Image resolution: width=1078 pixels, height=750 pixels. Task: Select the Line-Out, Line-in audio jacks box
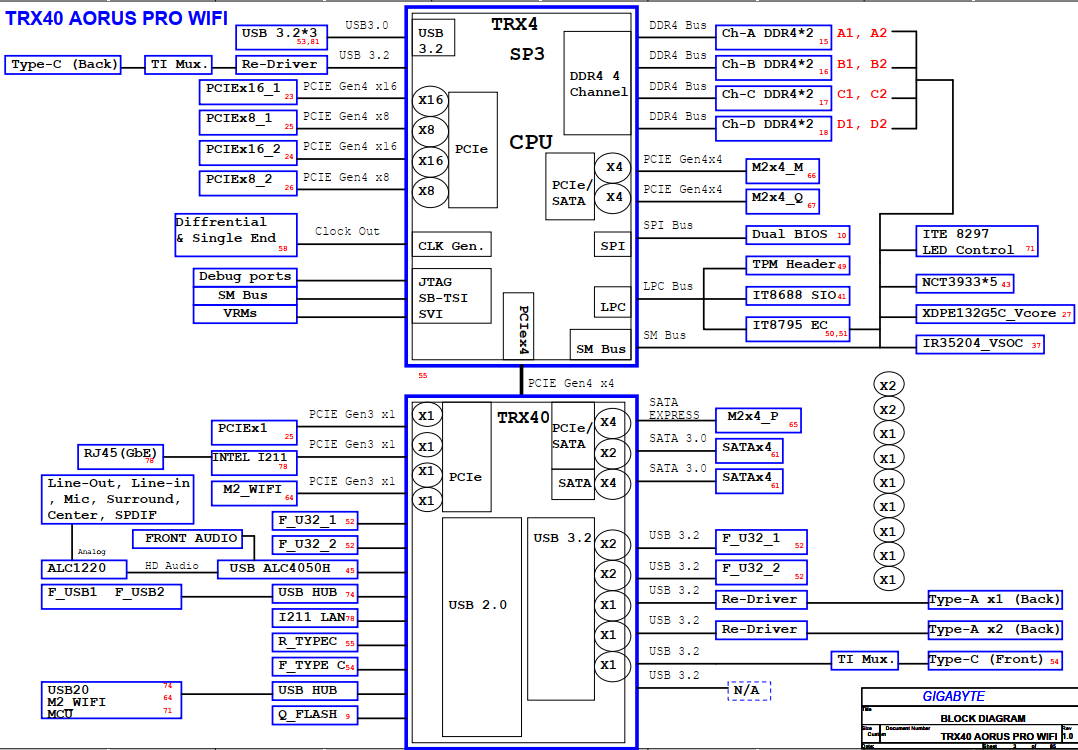118,499
